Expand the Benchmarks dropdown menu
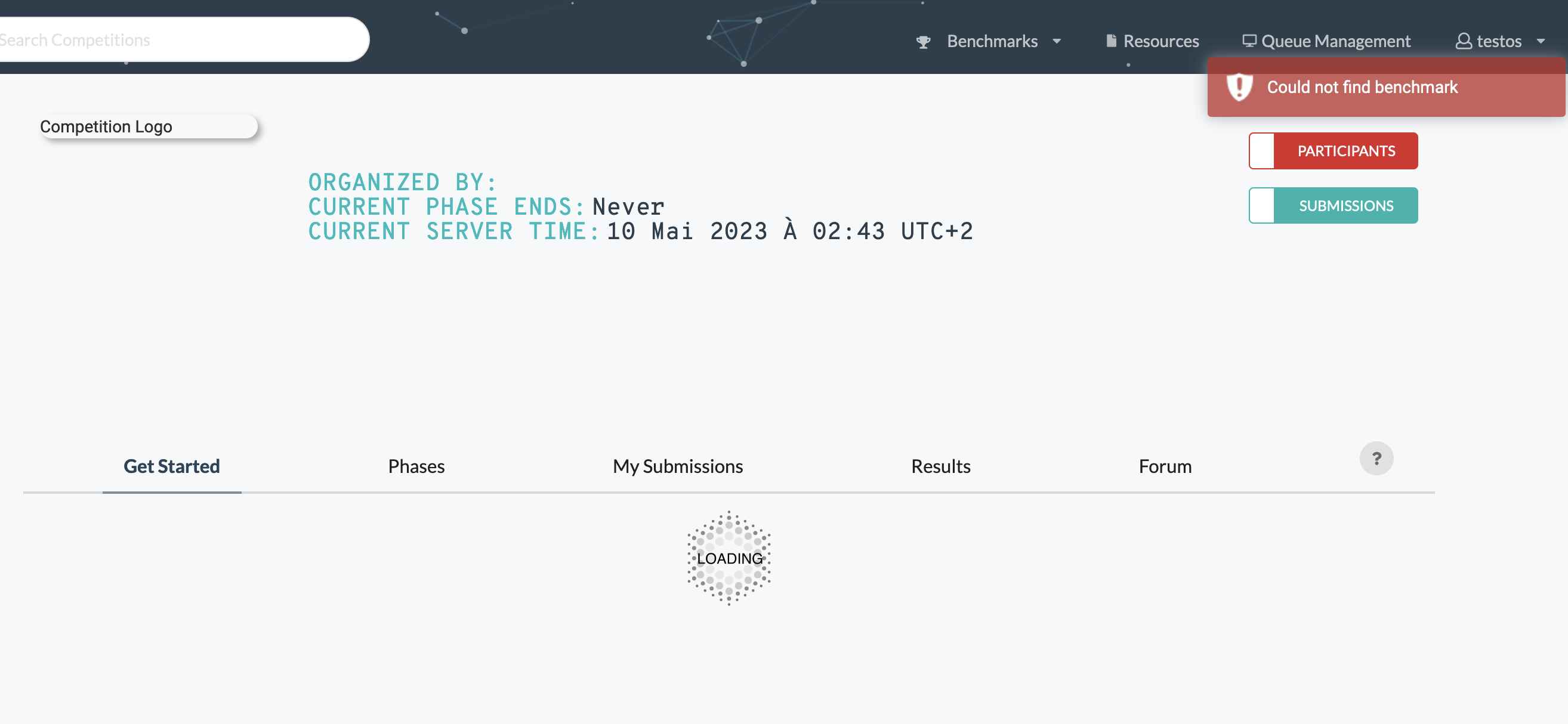 point(992,41)
